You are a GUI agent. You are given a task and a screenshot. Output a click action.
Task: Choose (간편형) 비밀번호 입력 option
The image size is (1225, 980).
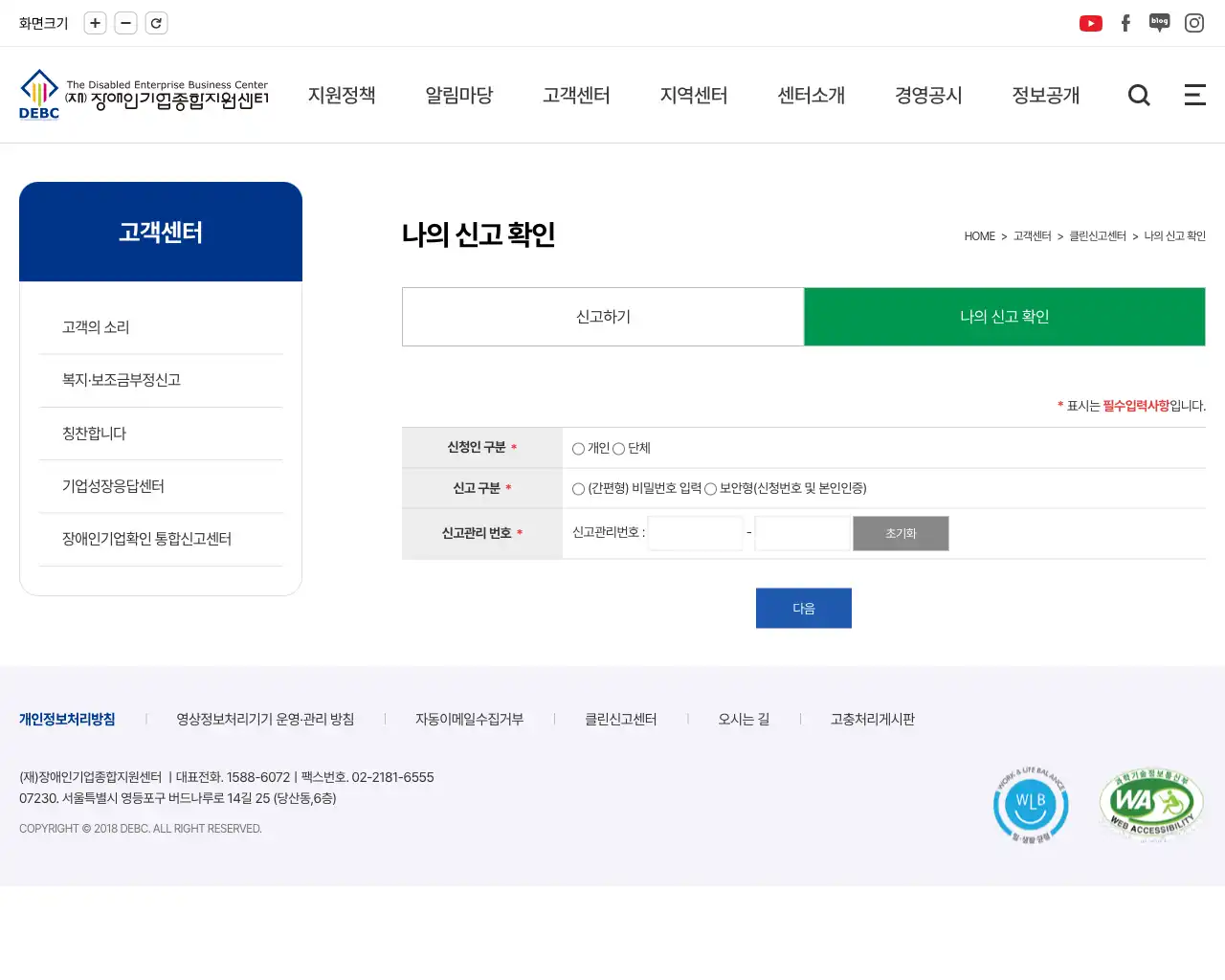[x=578, y=489]
